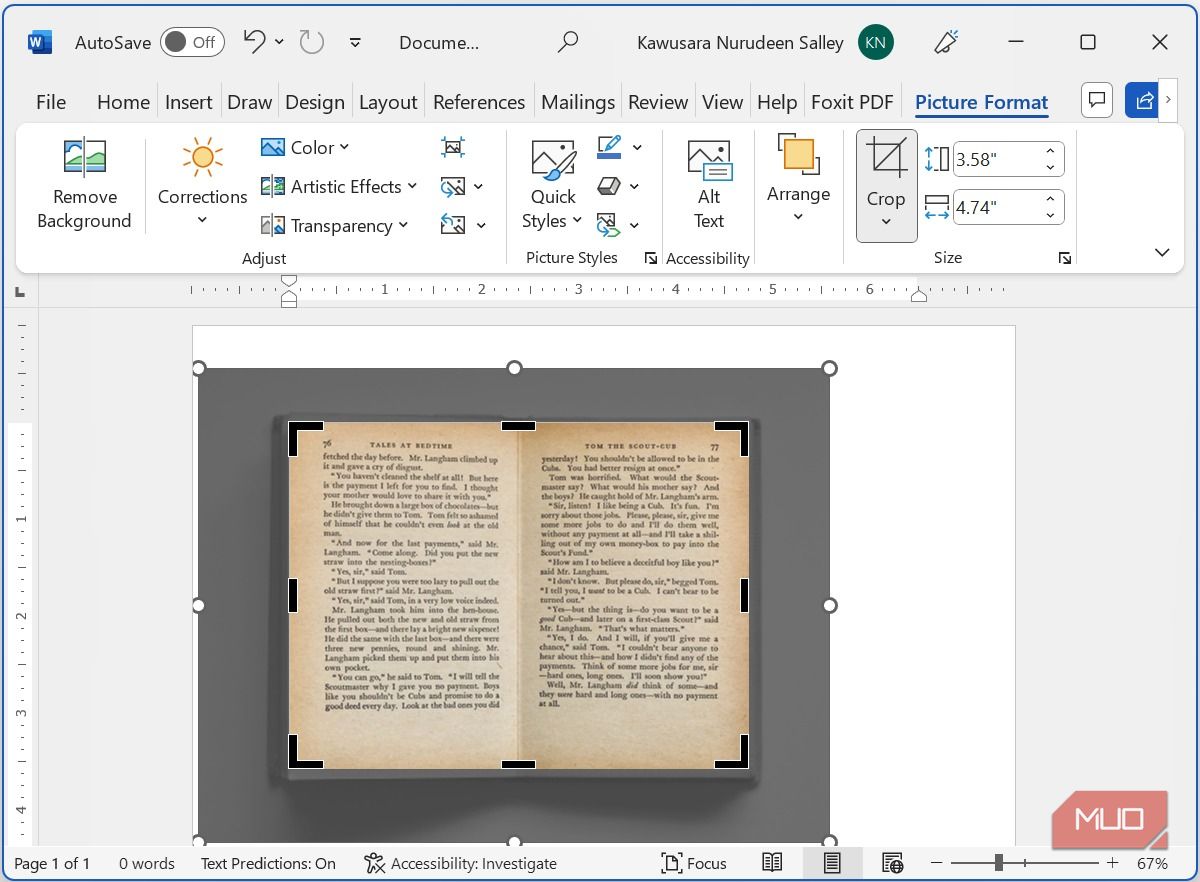Screen dimensions: 1200x882
Task: Select the Transparency icon
Action: point(272,225)
